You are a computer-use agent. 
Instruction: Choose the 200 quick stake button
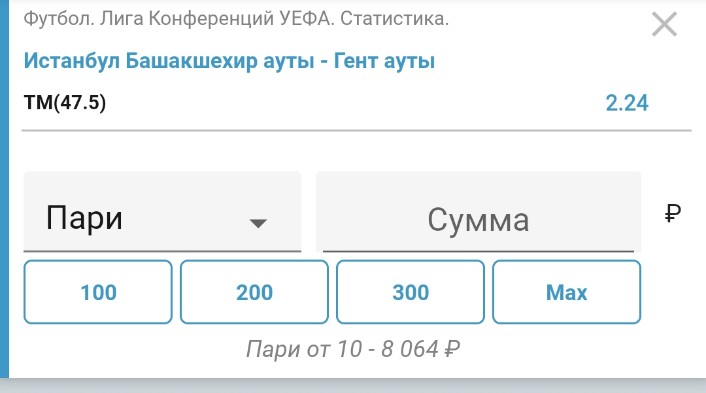254,292
